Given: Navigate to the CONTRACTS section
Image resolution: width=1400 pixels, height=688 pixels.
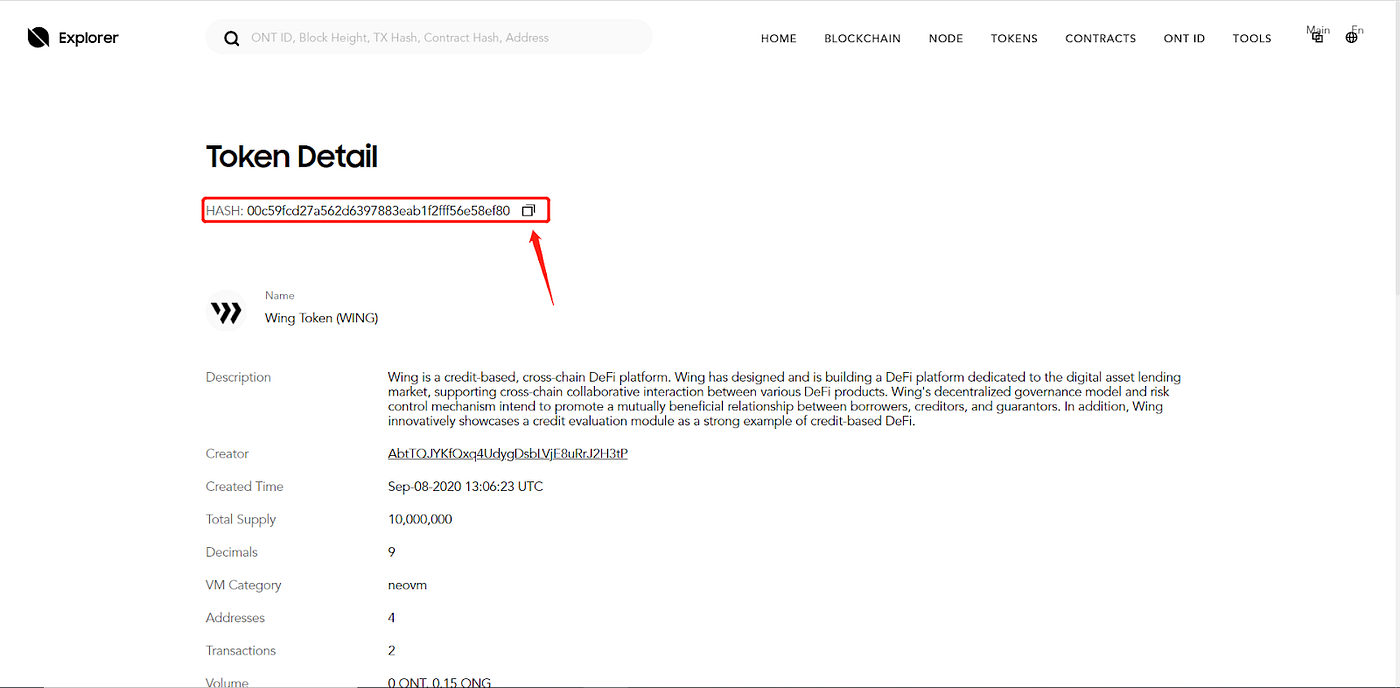Looking at the screenshot, I should pyautogui.click(x=1100, y=38).
